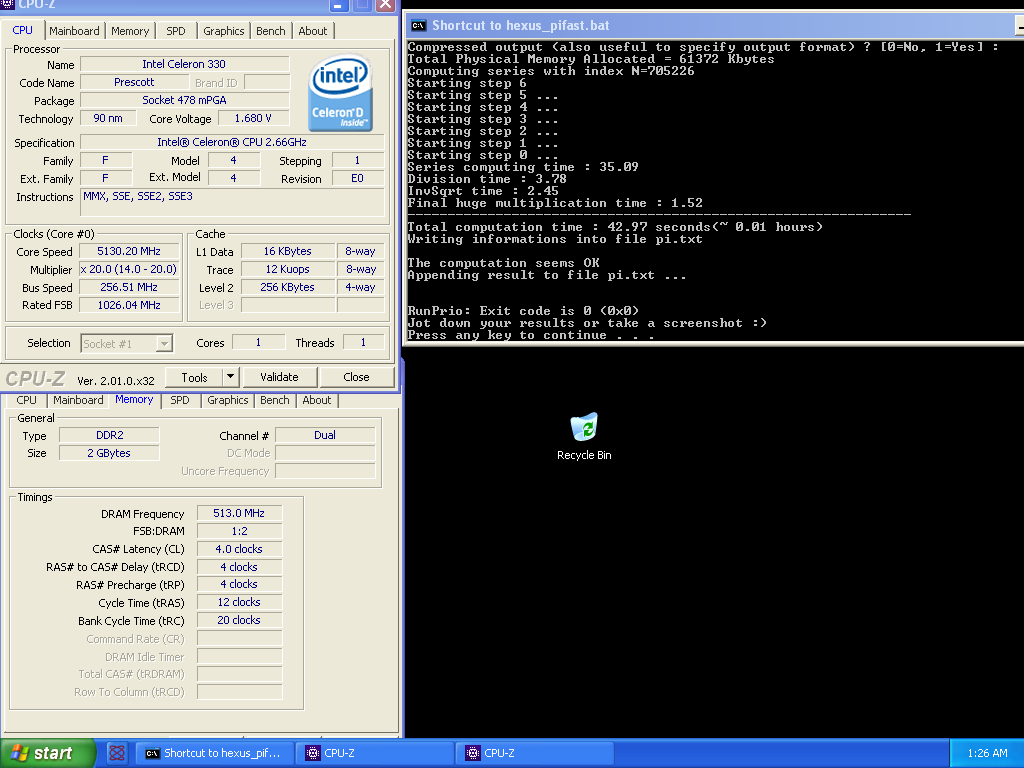This screenshot has height=768, width=1024.
Task: Switch to hexus_pifast taskbar window
Action: click(215, 753)
